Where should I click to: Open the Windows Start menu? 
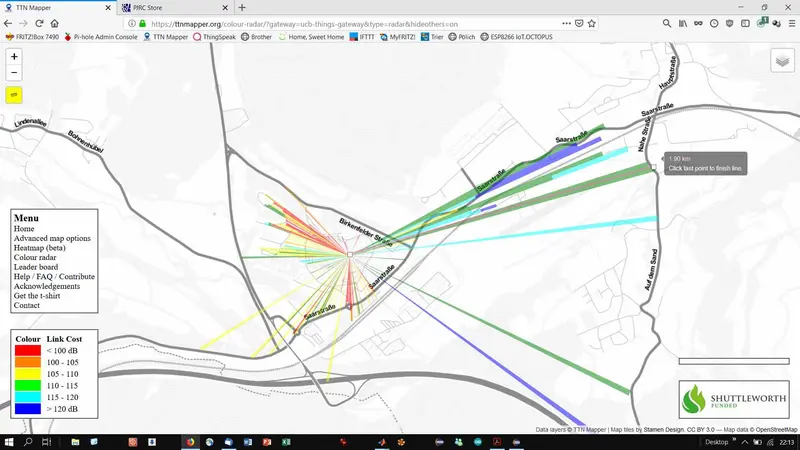pyautogui.click(x=9, y=442)
